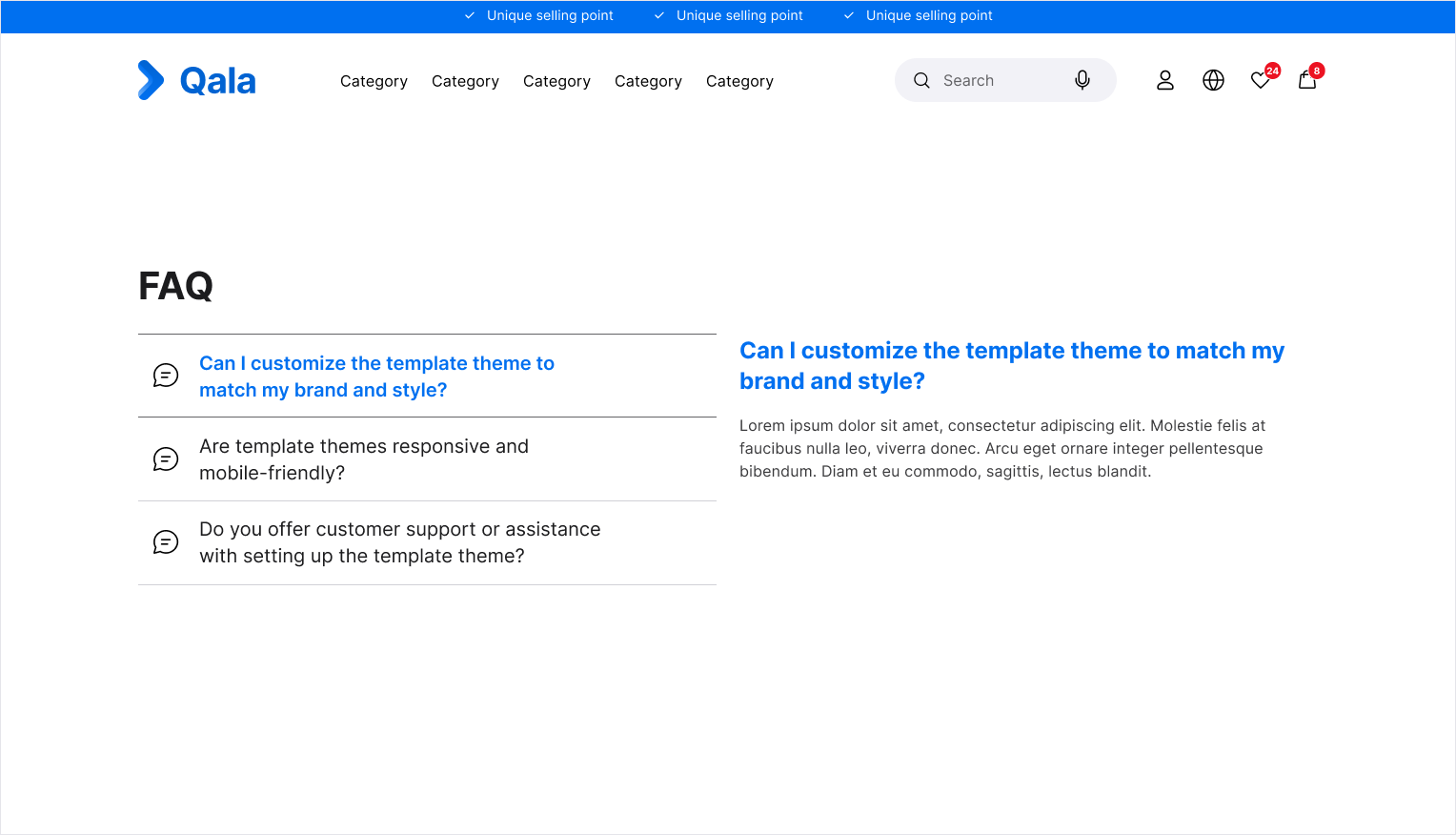The height and width of the screenshot is (835, 1456).
Task: Click the first 'Unique selling point' banner text
Action: point(550,15)
